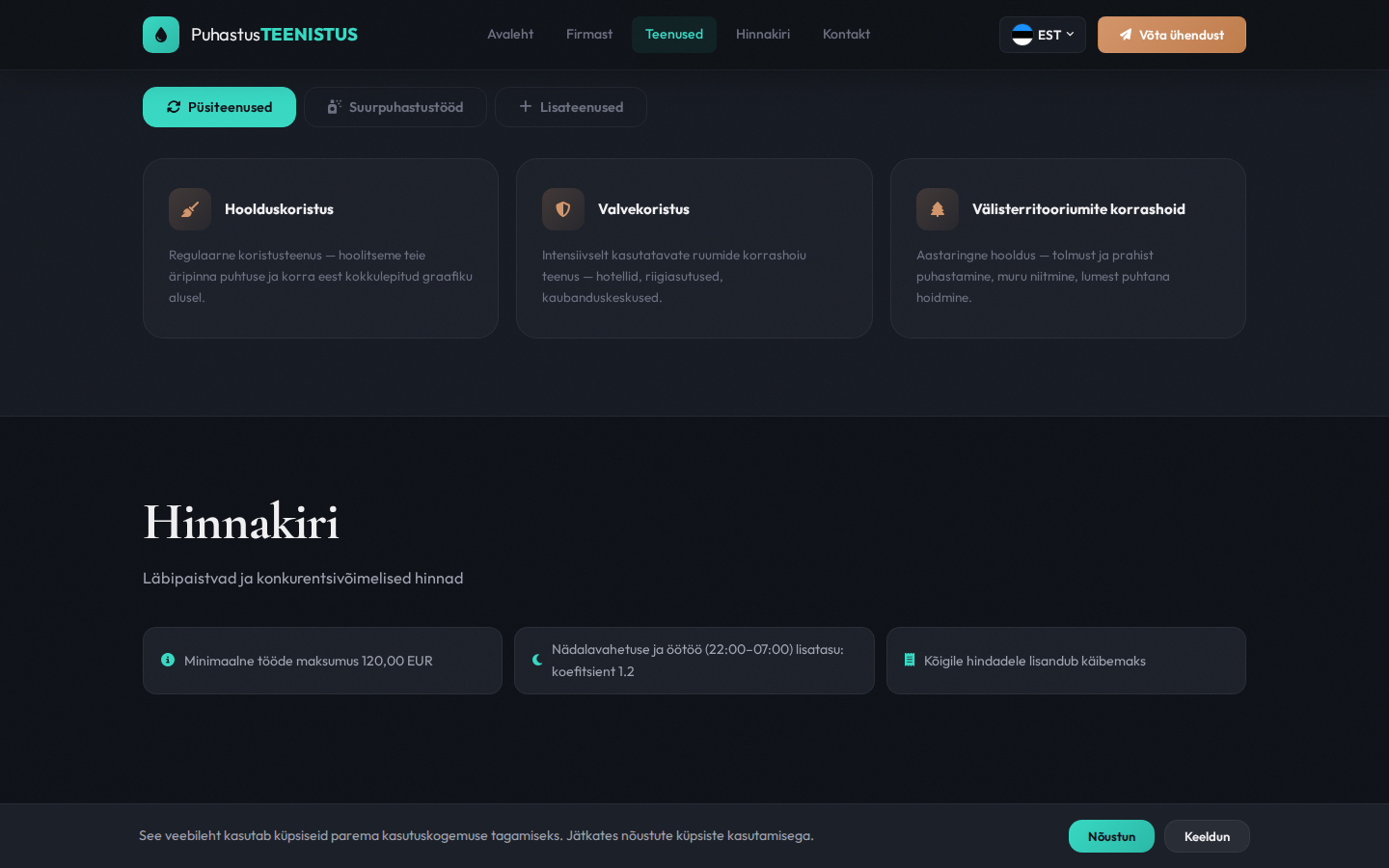Go to Avaleht in navigation
Image resolution: width=1389 pixels, height=868 pixels.
[510, 35]
